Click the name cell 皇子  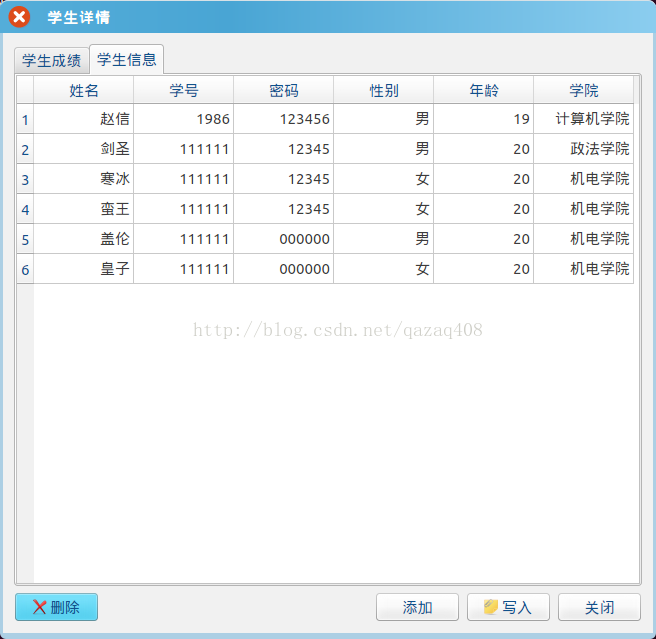(x=83, y=269)
